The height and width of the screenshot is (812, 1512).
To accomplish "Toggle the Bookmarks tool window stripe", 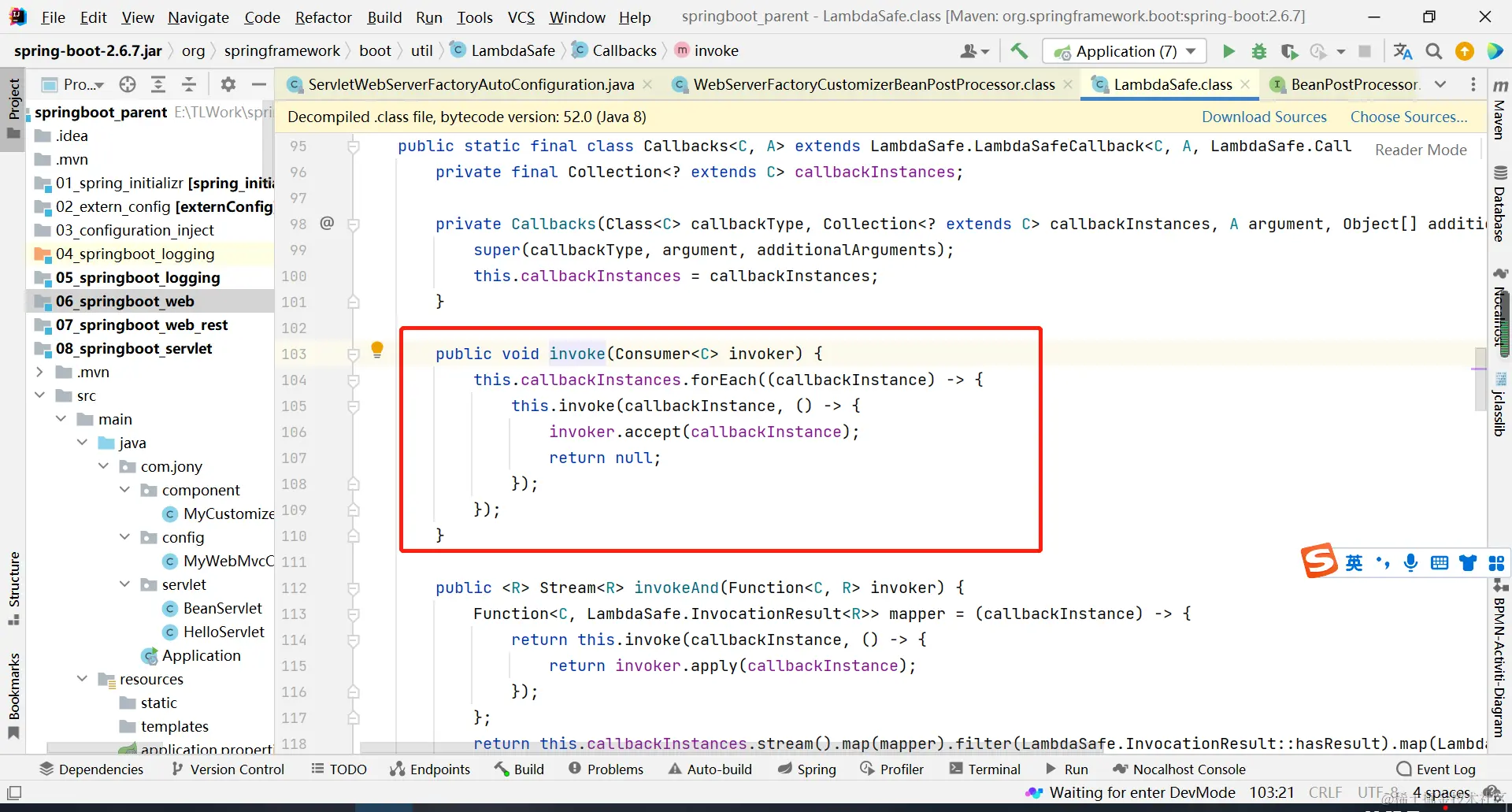I will point(13,695).
